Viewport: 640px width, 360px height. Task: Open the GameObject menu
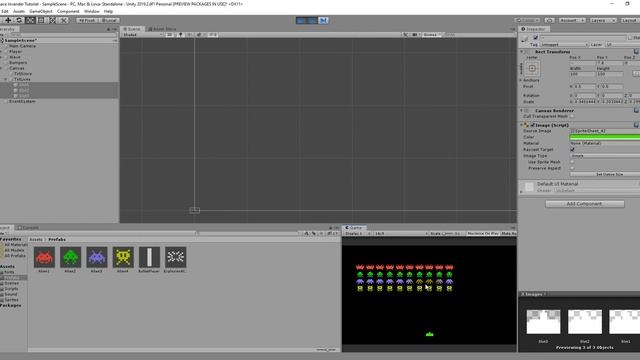pos(41,11)
